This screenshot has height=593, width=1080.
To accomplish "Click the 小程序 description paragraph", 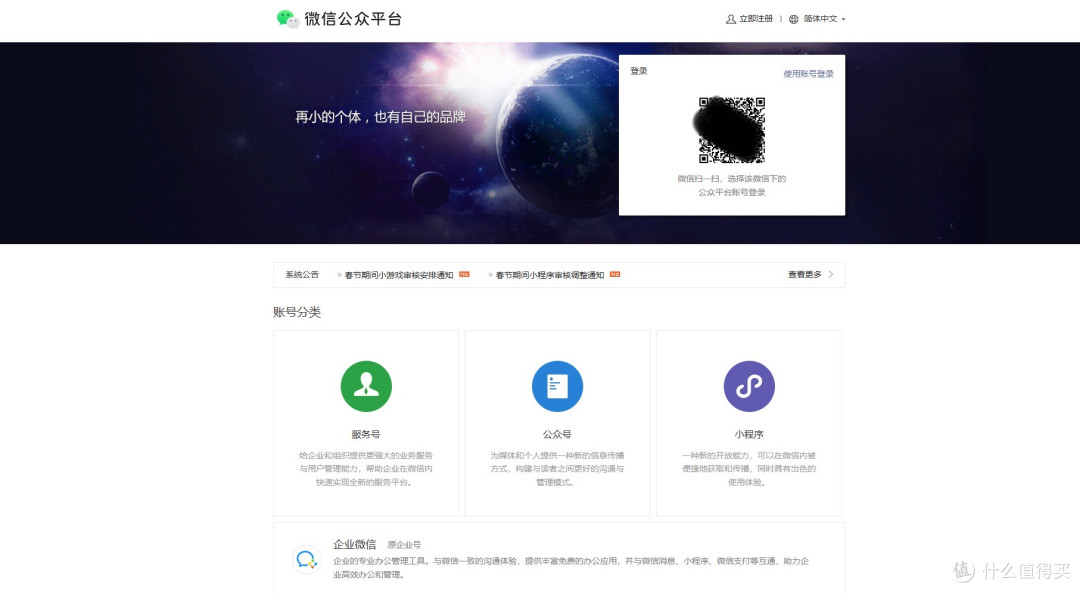I will [x=749, y=468].
